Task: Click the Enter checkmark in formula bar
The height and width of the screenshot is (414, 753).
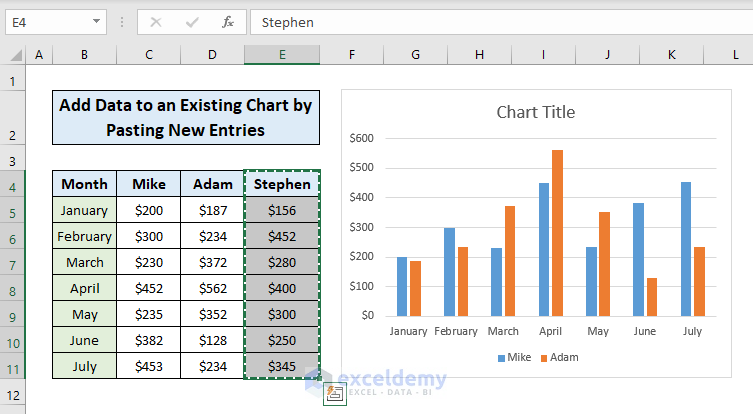Action: [x=192, y=21]
